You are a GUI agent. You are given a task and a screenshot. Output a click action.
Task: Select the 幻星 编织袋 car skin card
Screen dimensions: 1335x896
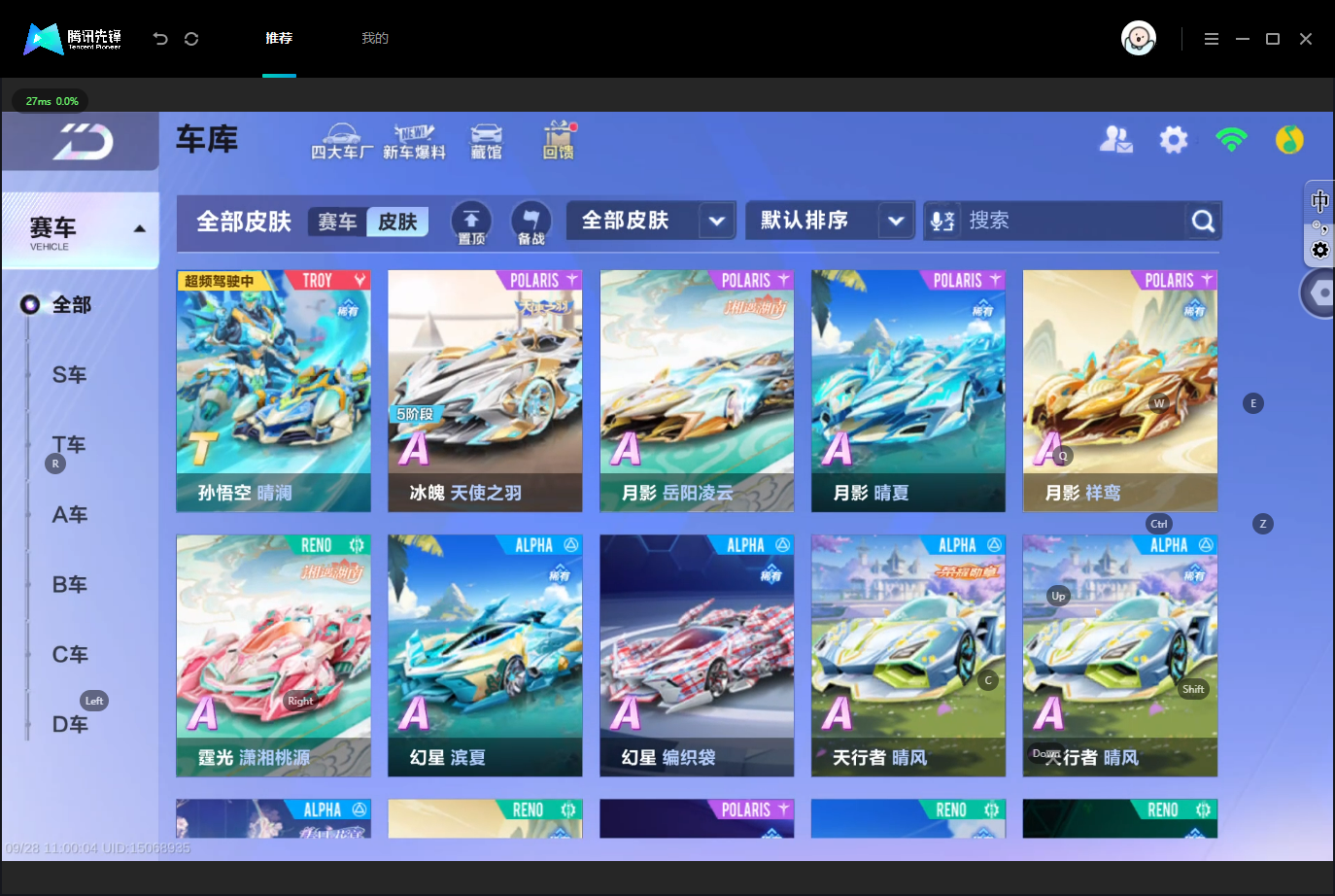click(697, 656)
